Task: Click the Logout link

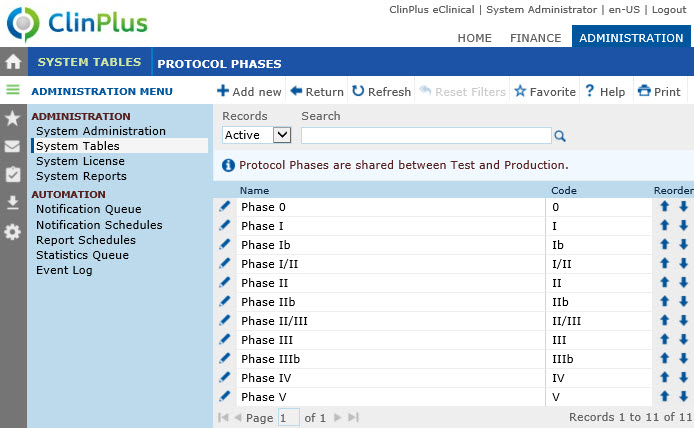Action: 669,9
